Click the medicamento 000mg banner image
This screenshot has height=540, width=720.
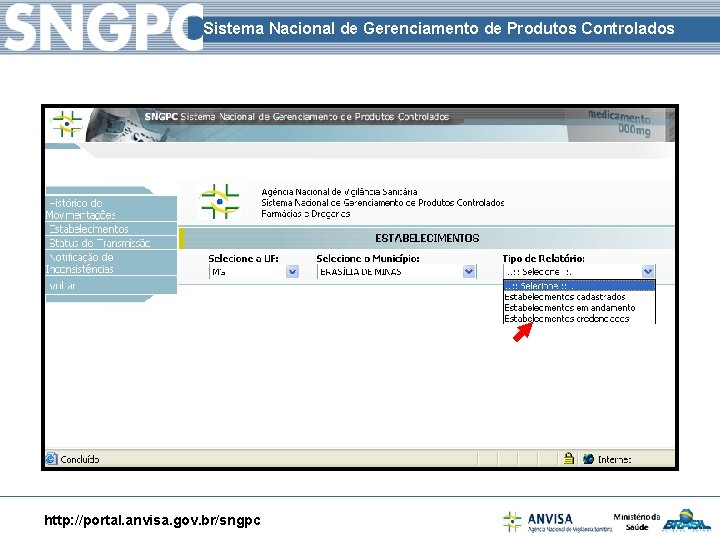click(619, 124)
